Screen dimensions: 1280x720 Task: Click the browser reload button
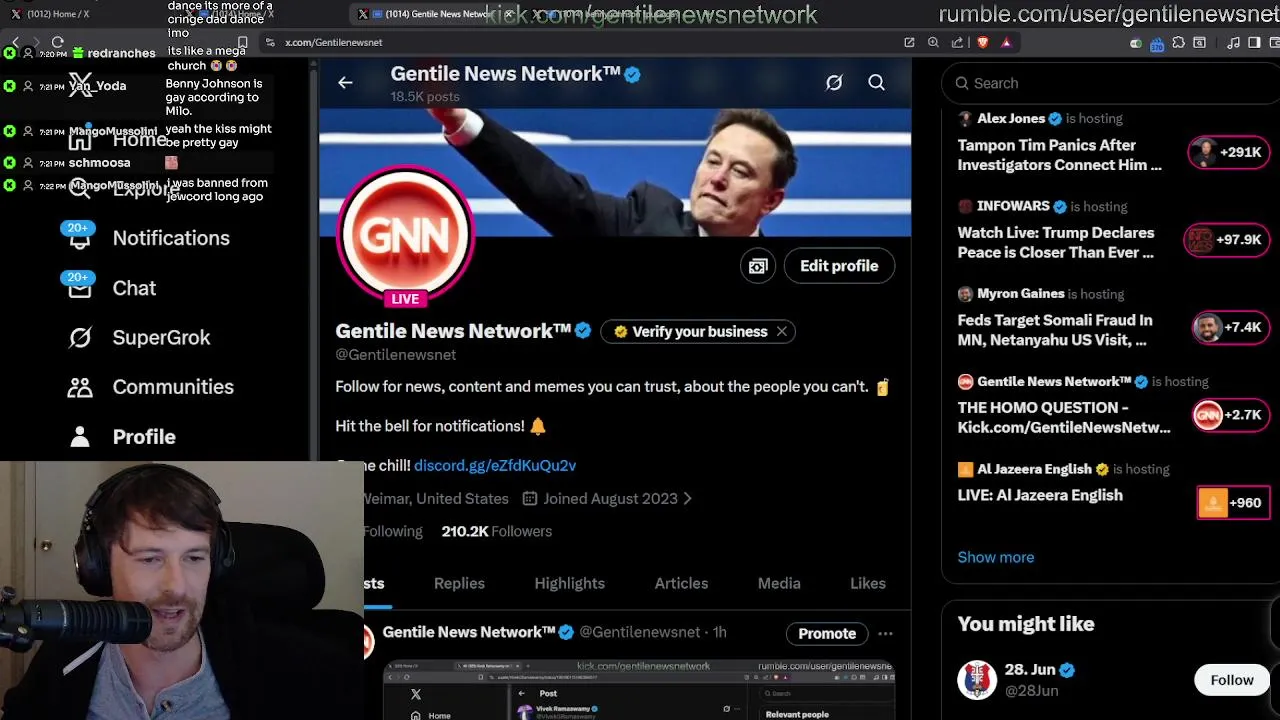click(57, 42)
